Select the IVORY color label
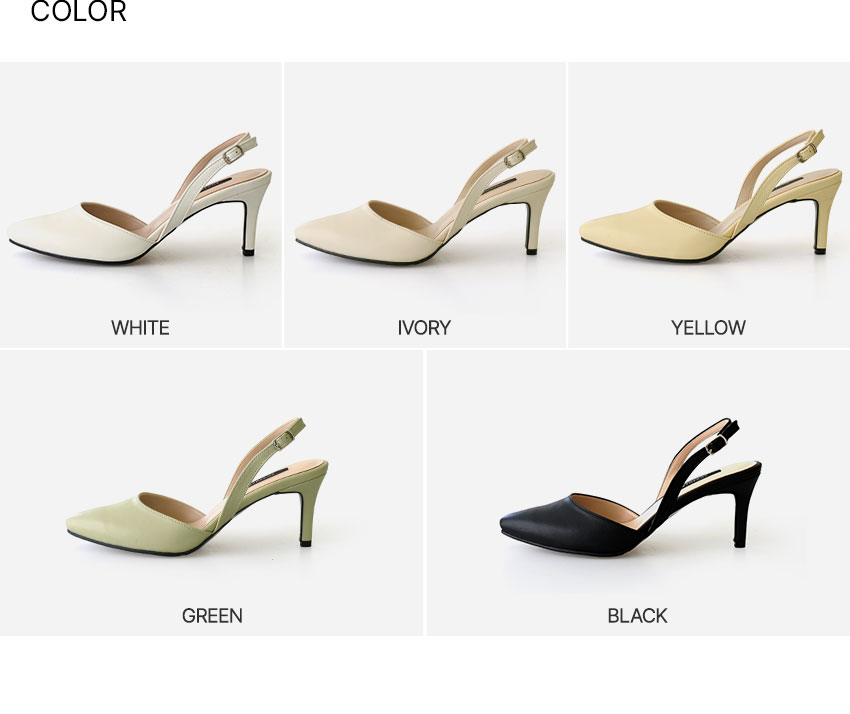This screenshot has width=850, height=714. click(x=424, y=328)
